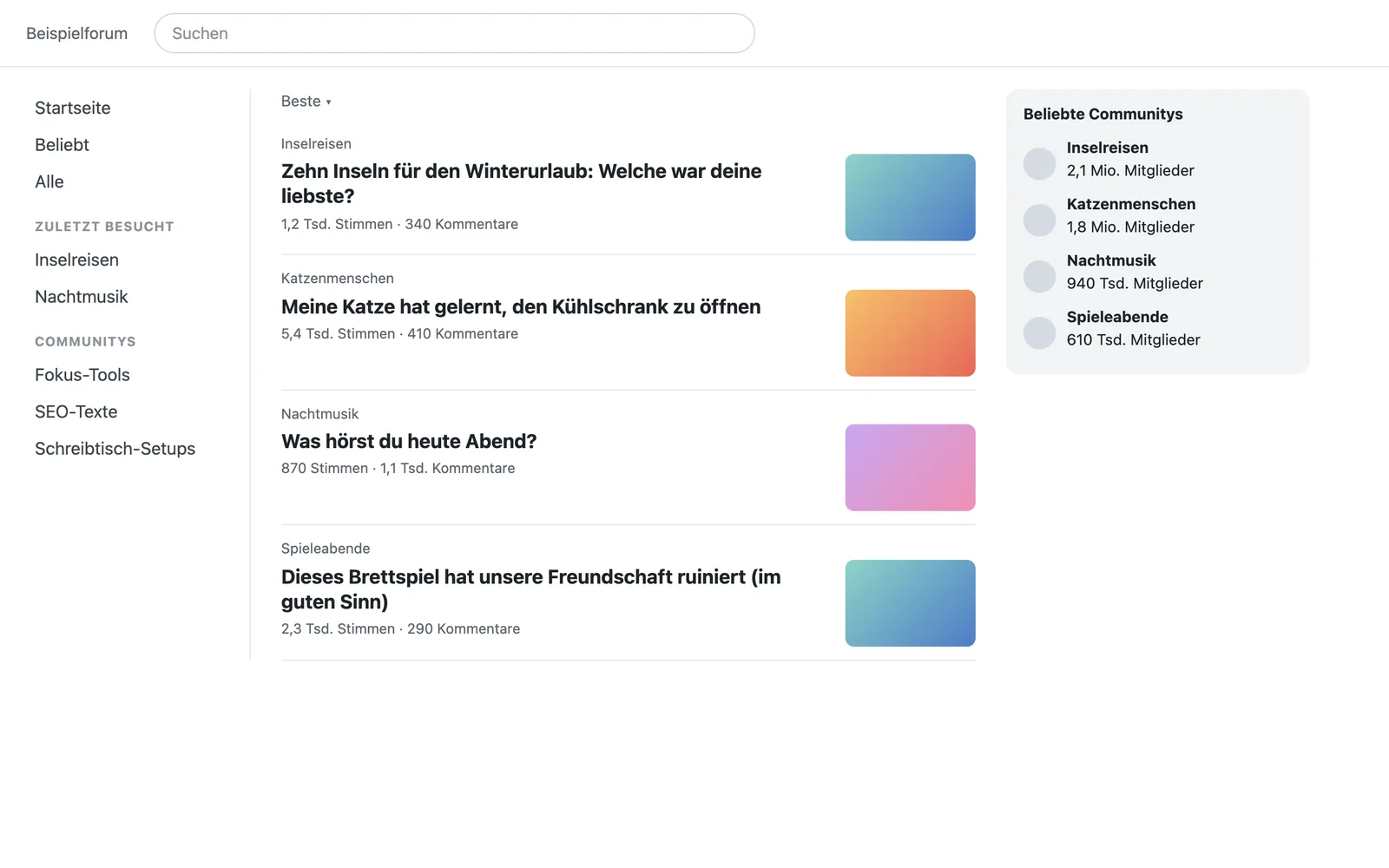This screenshot has height=868, width=1389.
Task: Go to Startseite in the sidebar
Action: pos(73,108)
